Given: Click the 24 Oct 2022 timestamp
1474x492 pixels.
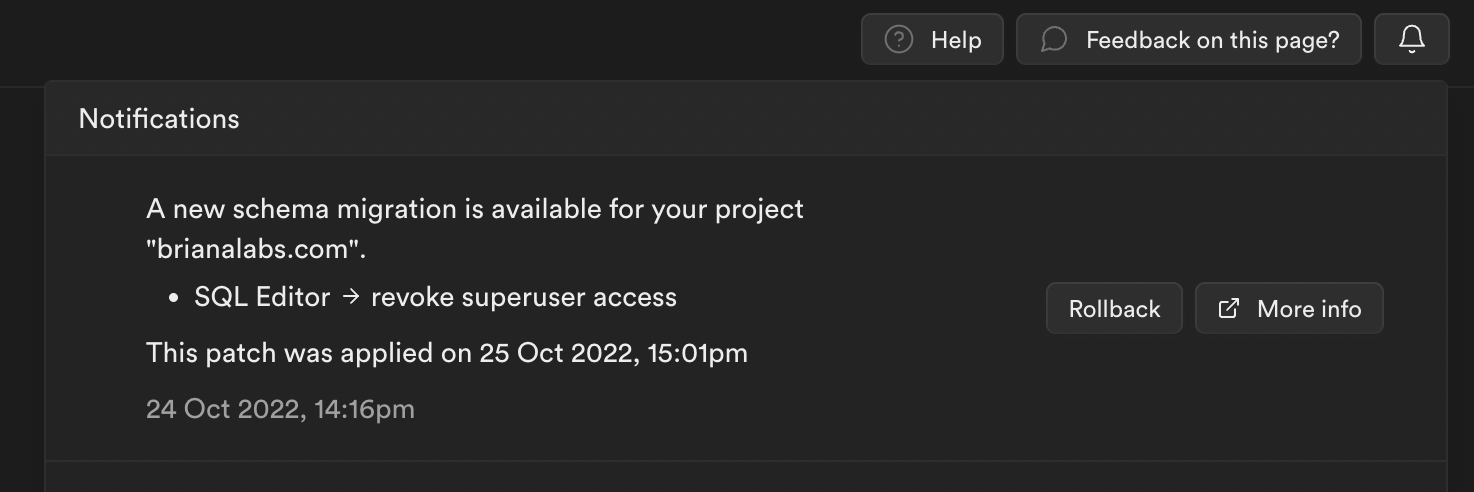Looking at the screenshot, I should [280, 409].
